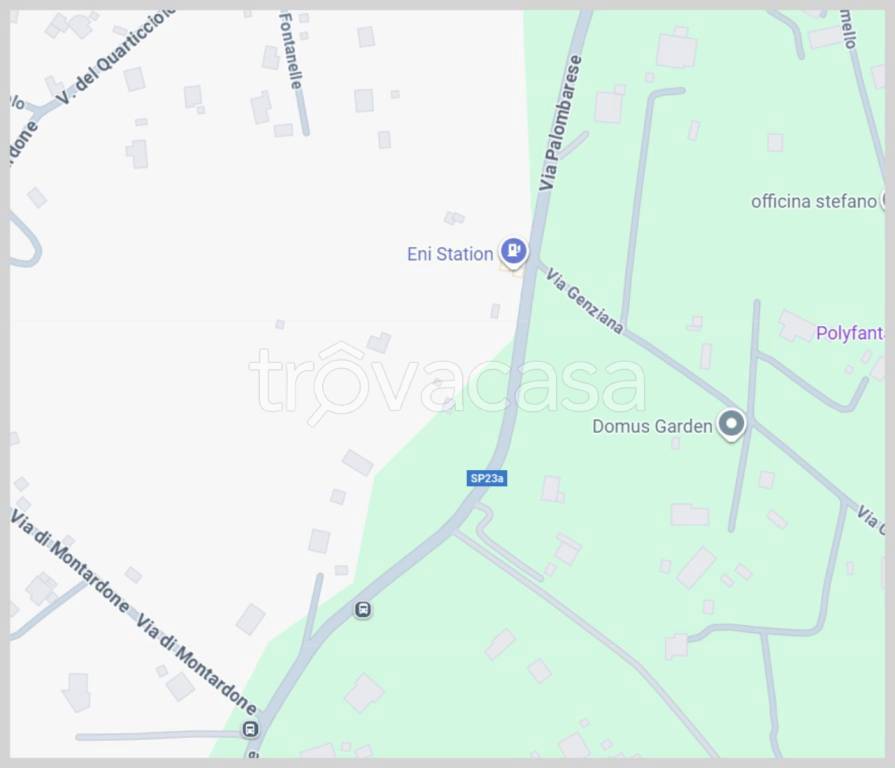Select the officina stefano place label
Screen dimensions: 895x768
tap(813, 201)
